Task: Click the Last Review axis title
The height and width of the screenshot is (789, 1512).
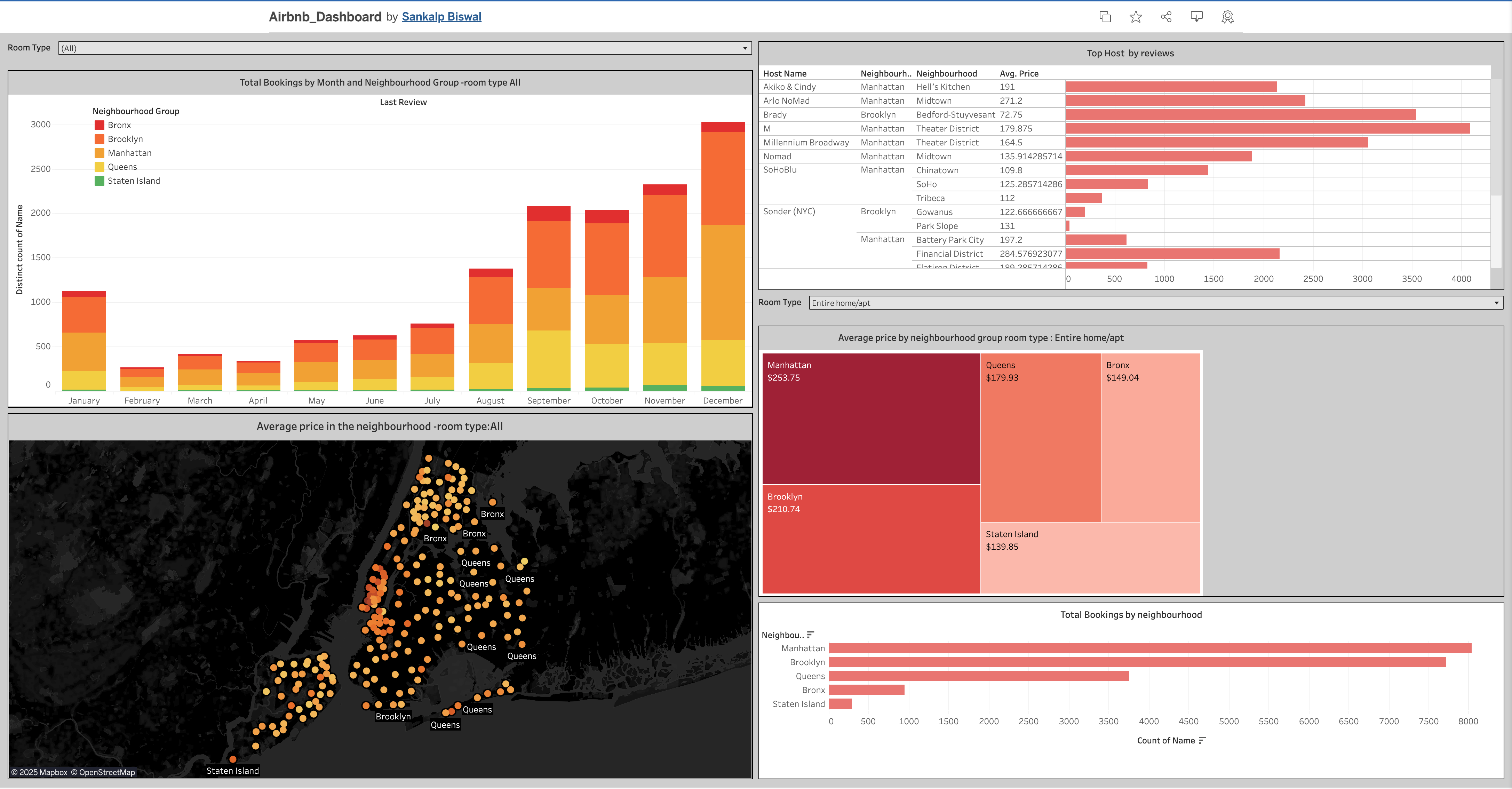Action: [x=403, y=102]
